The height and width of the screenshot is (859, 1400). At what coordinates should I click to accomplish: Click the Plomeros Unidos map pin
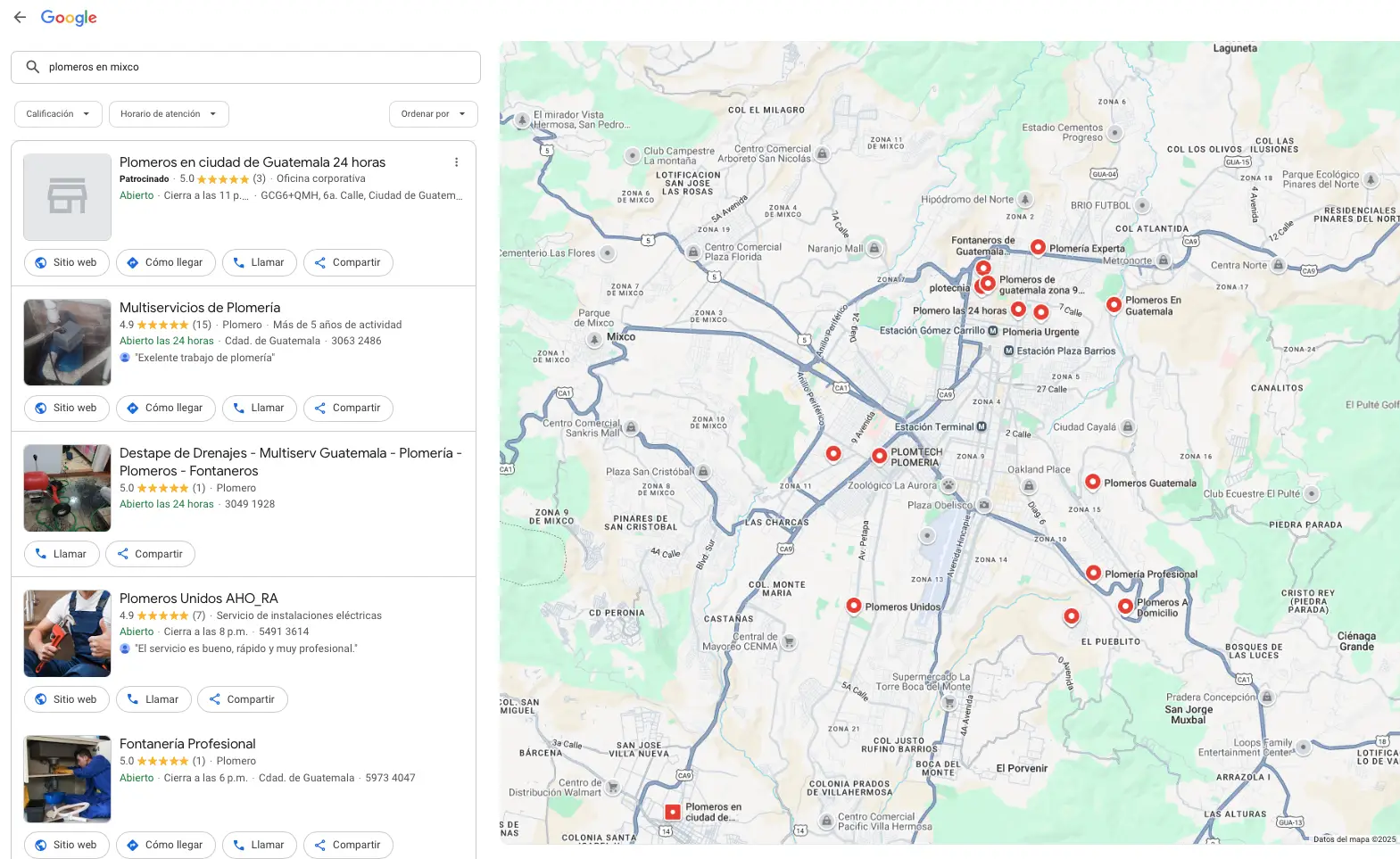853,606
